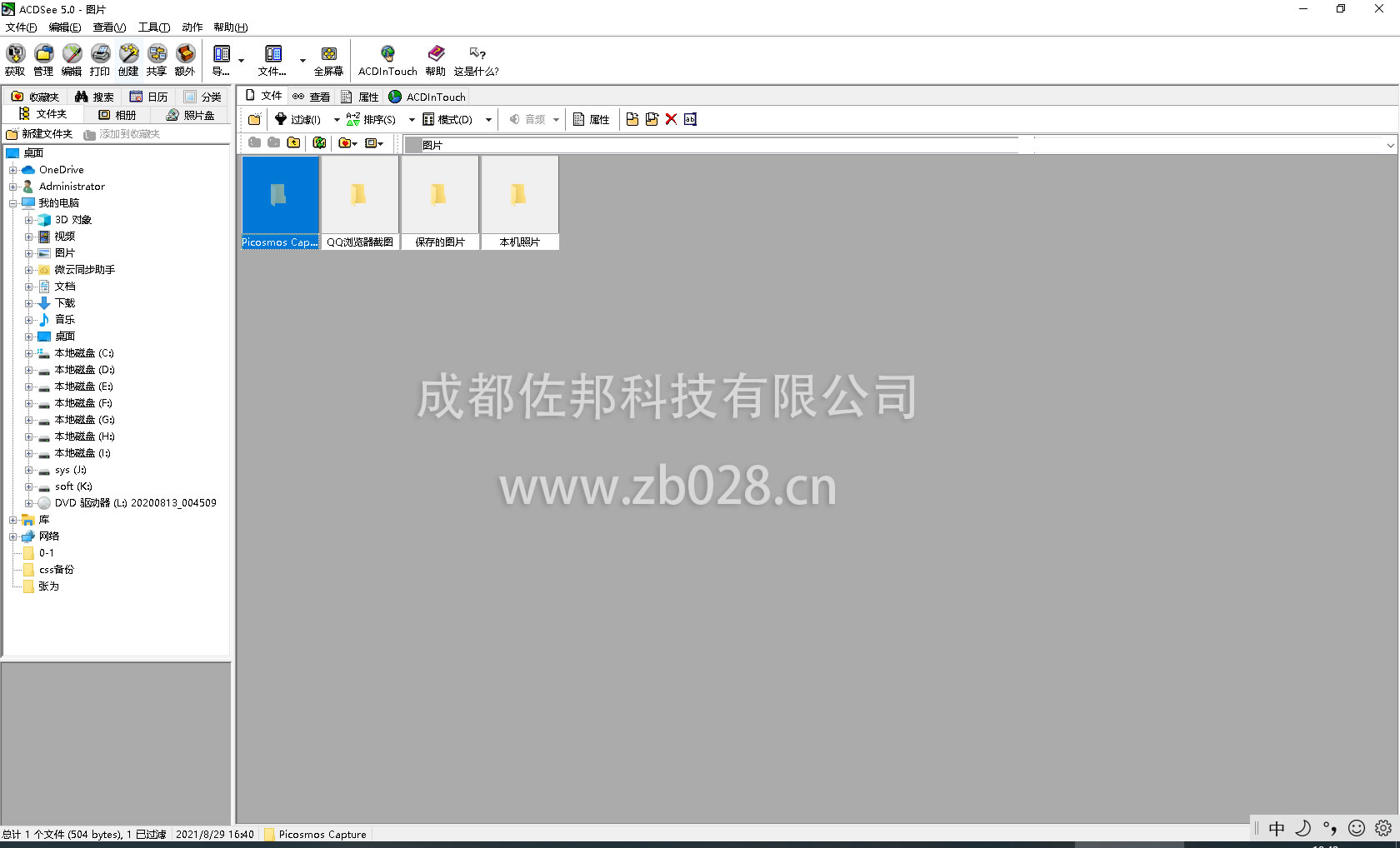Collapse the 我的电脑 tree node
Viewport: 1400px width, 848px height.
[12, 203]
